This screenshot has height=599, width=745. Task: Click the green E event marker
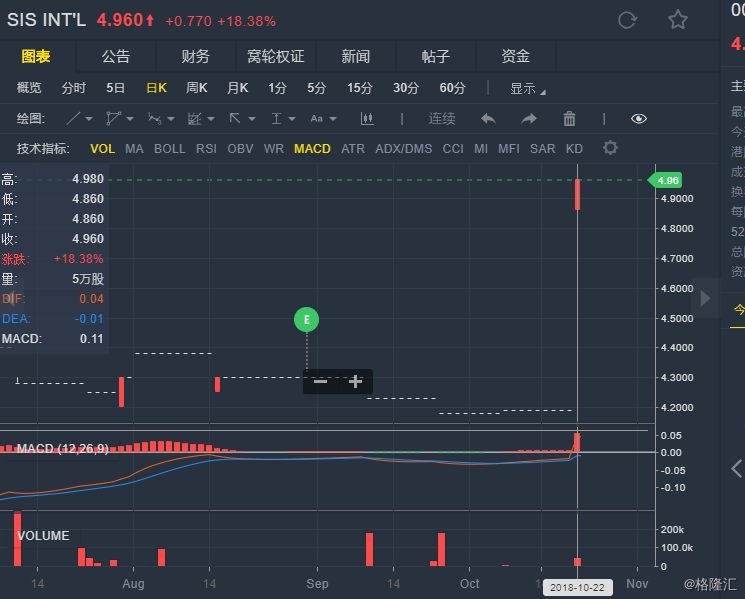click(307, 320)
